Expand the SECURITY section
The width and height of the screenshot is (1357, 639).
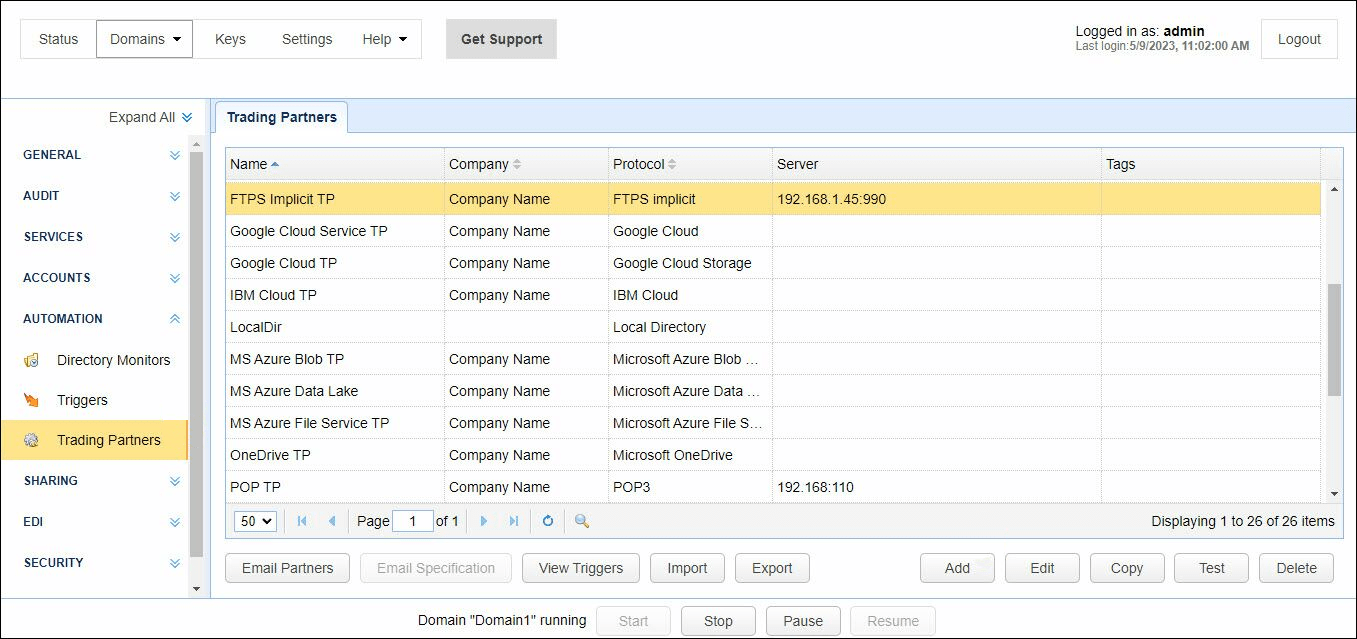[x=175, y=563]
